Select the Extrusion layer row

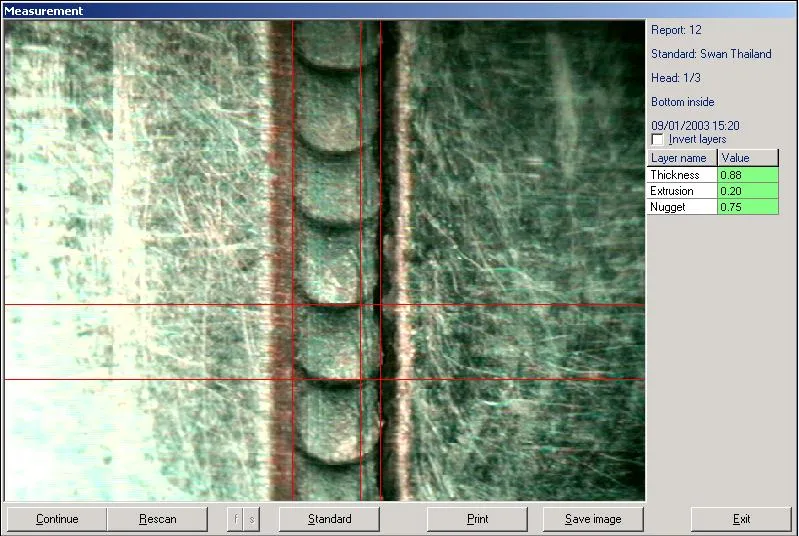(x=713, y=191)
